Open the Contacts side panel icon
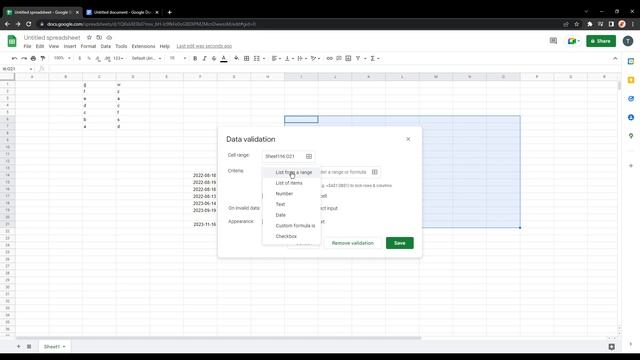Viewport: 640px width, 360px height. [x=631, y=118]
